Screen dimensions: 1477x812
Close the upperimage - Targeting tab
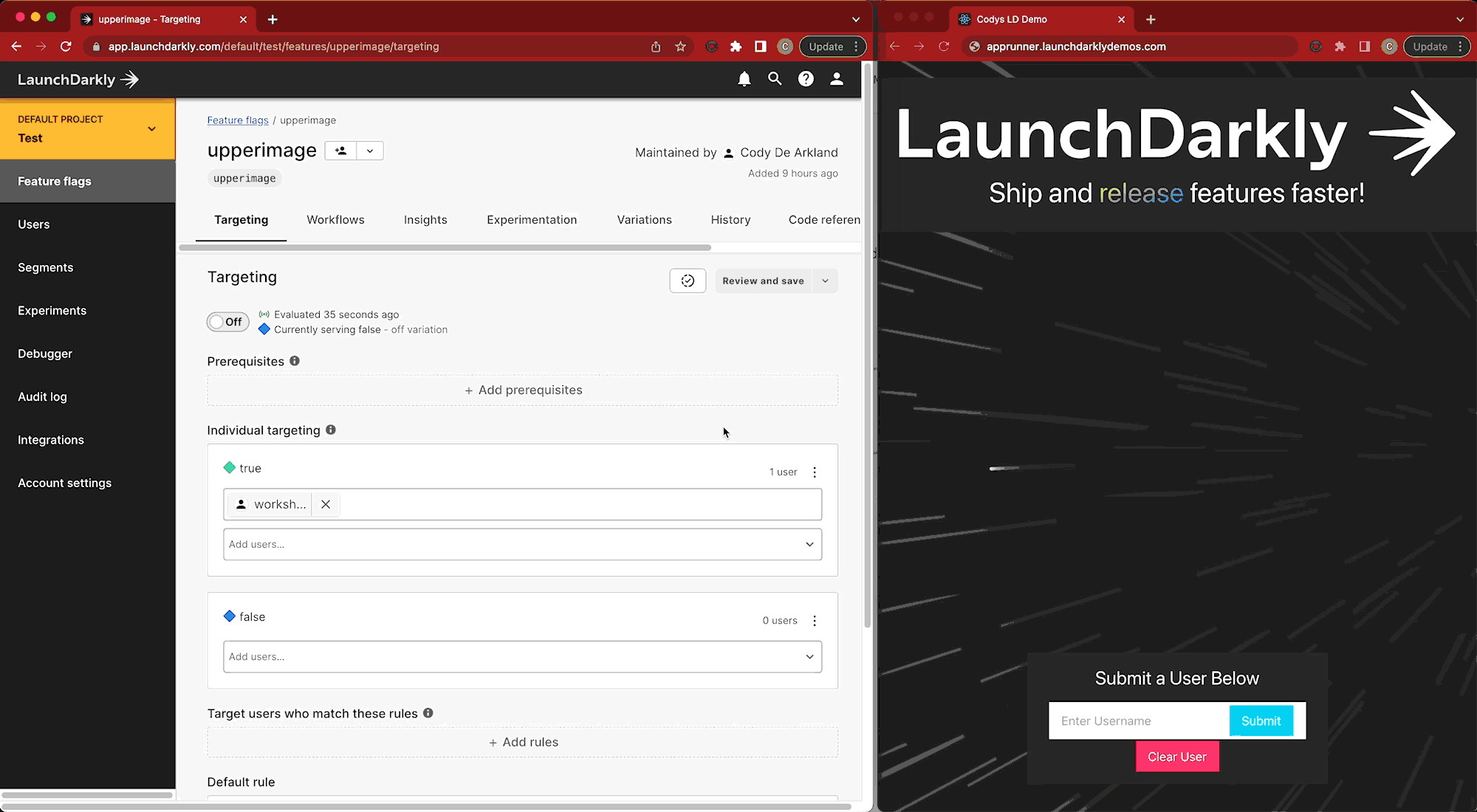coord(243,19)
